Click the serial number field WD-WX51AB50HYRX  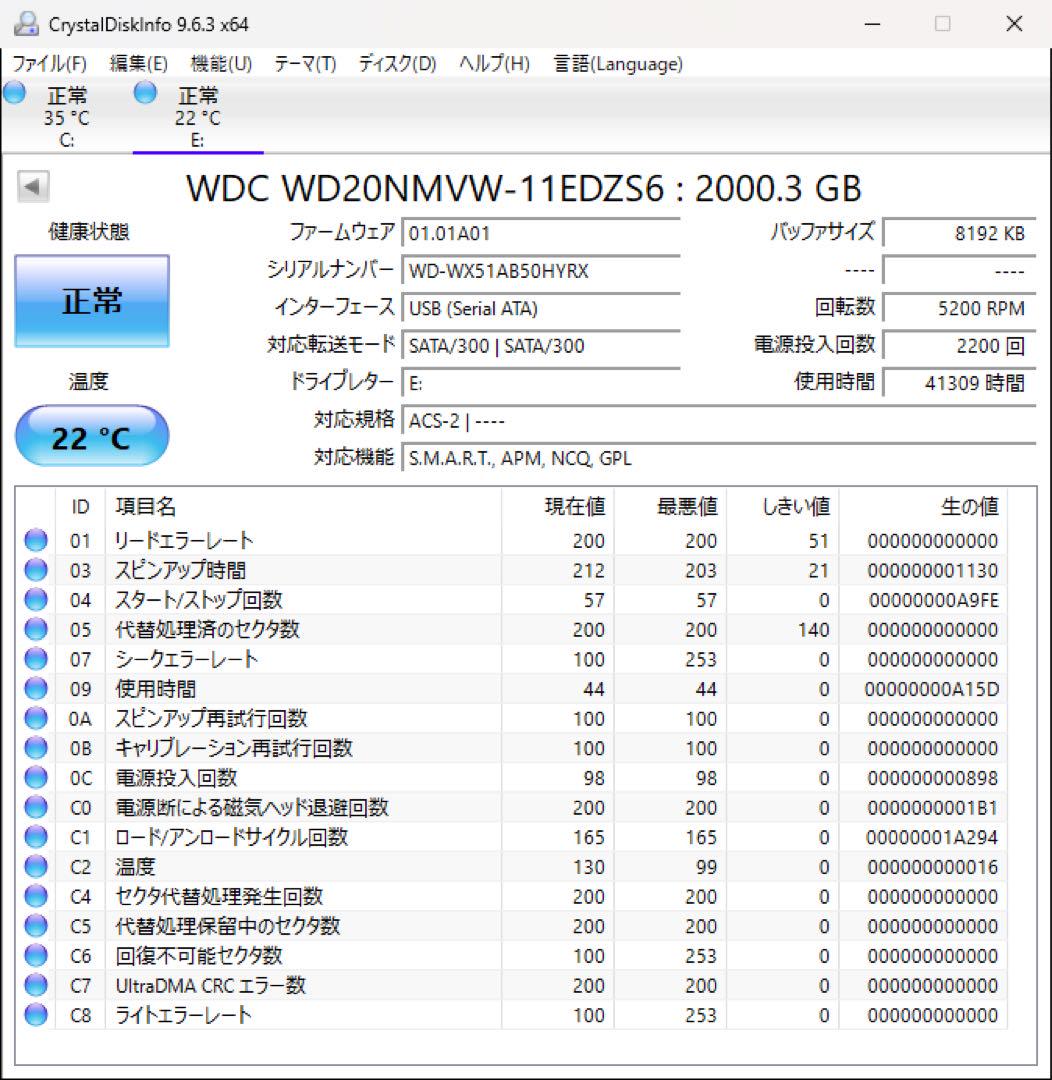tap(541, 271)
